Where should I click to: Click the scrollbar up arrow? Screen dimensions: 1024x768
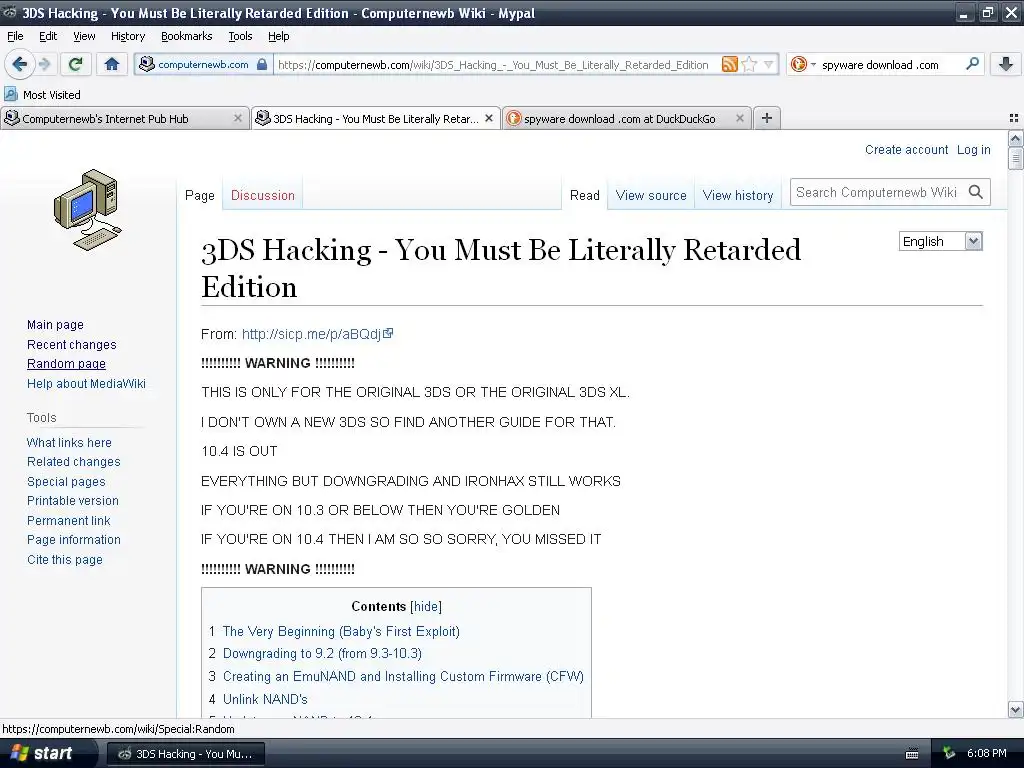(x=1015, y=138)
